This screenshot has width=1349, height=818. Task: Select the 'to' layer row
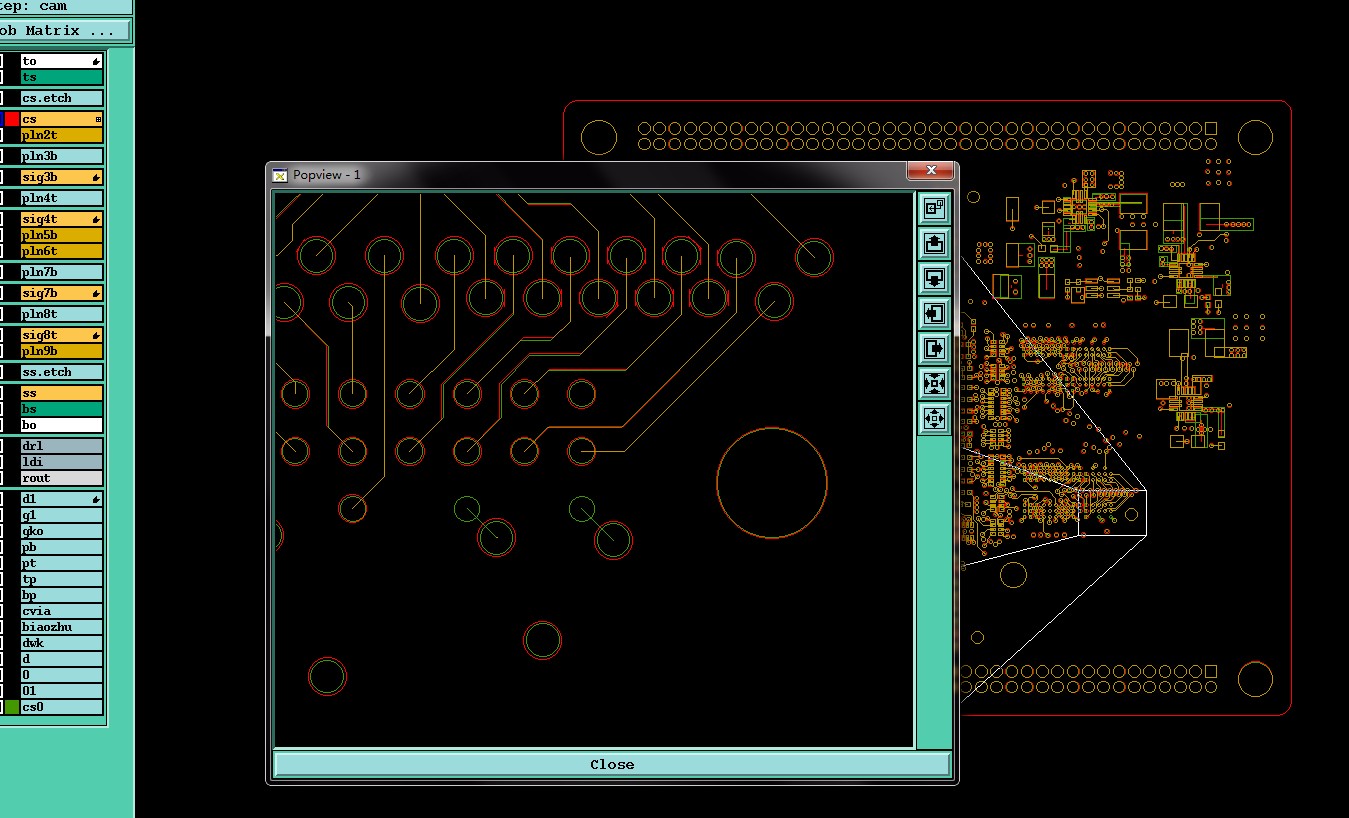pyautogui.click(x=62, y=61)
